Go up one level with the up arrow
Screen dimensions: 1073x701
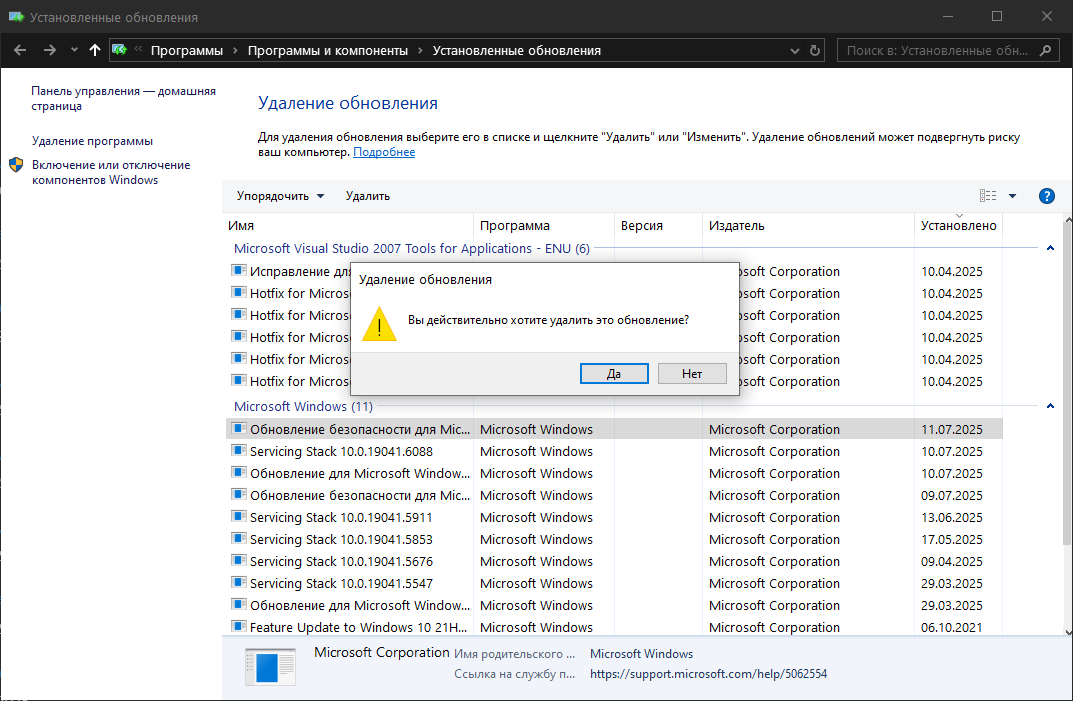[94, 50]
